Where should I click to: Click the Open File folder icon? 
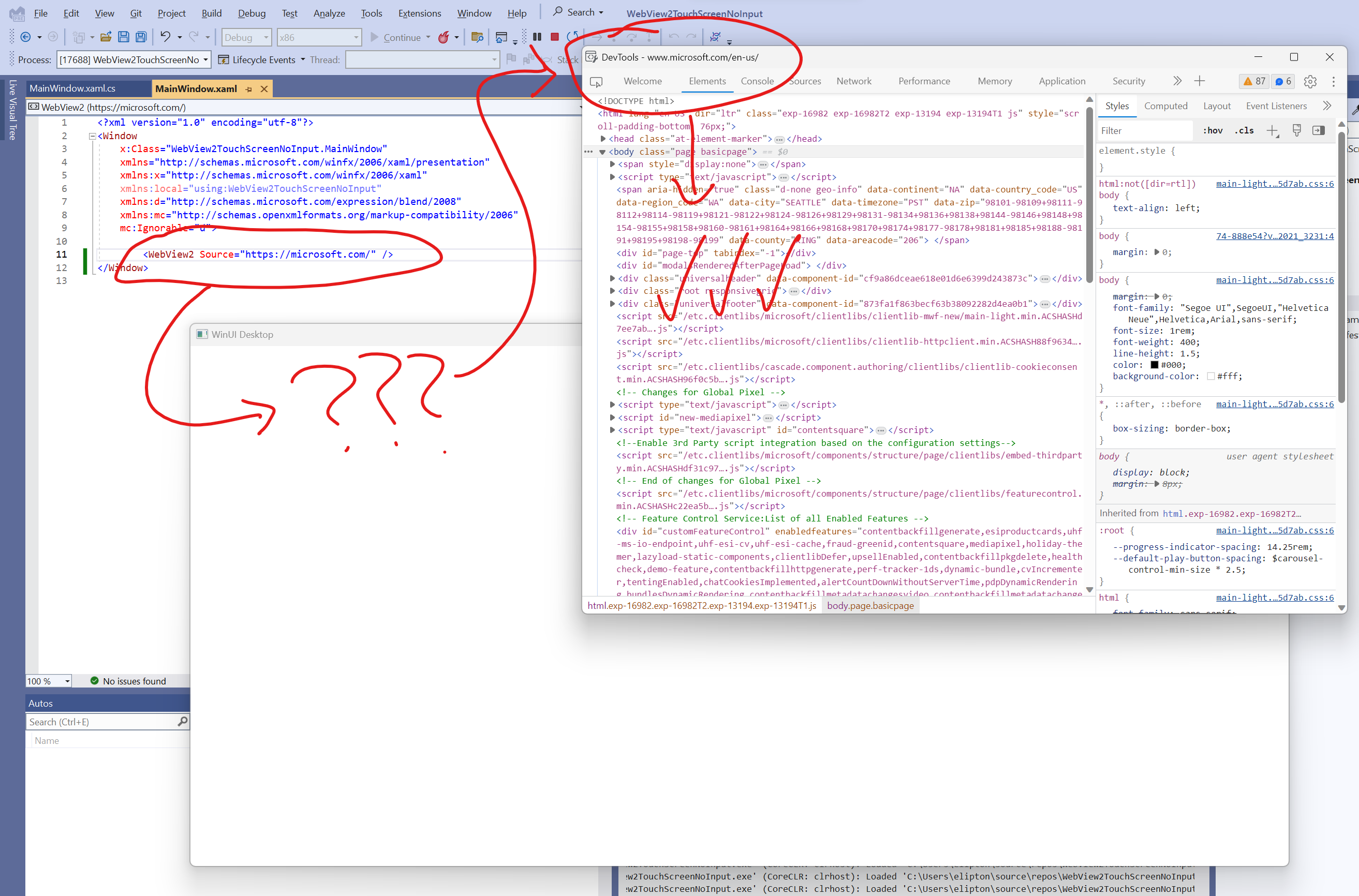click(x=106, y=37)
